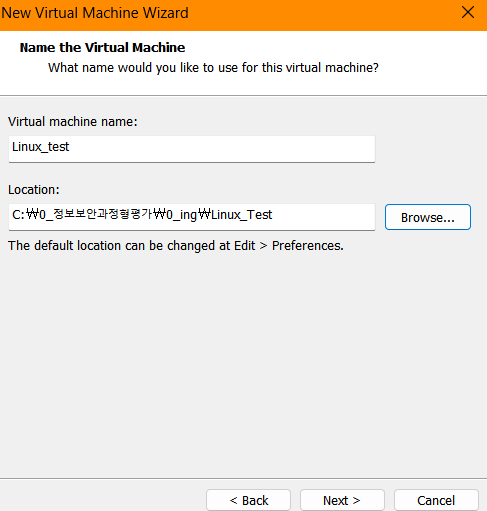The height and width of the screenshot is (511, 487).
Task: Click the 'Name the Virtual Machine' heading
Action: (102, 47)
